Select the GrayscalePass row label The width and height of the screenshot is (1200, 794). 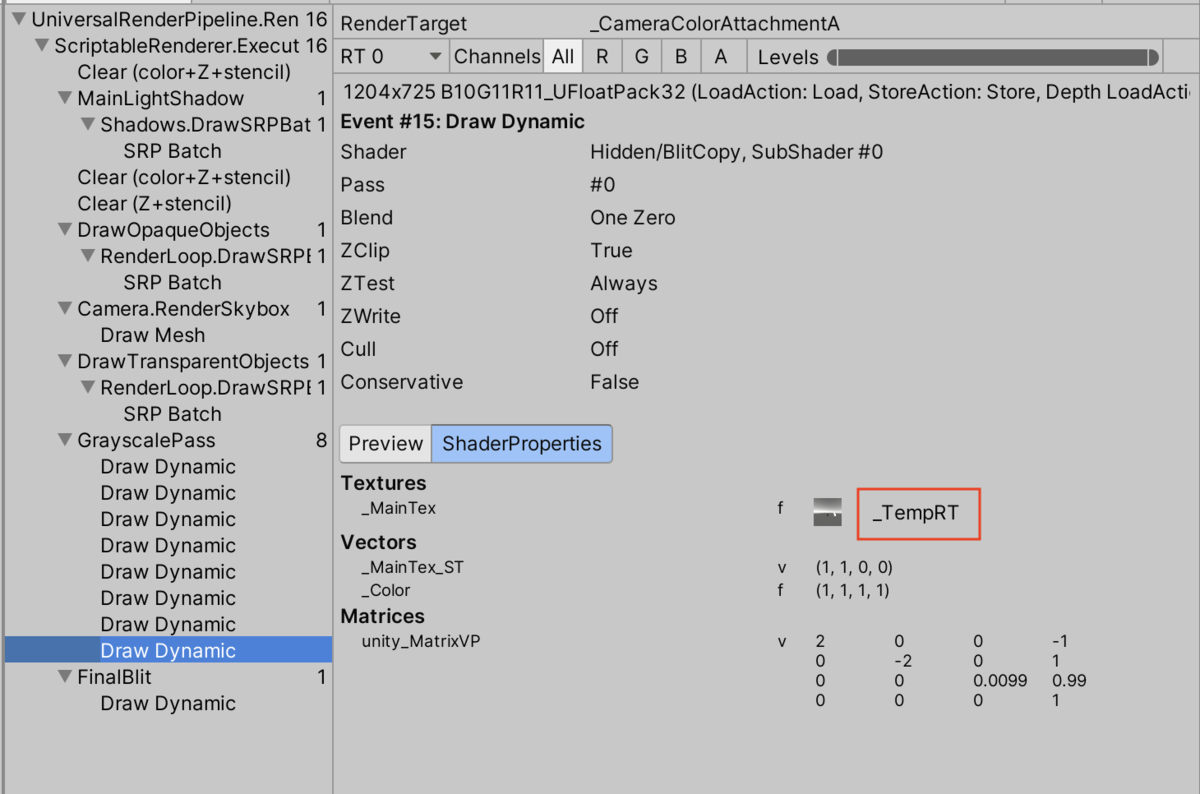(147, 440)
